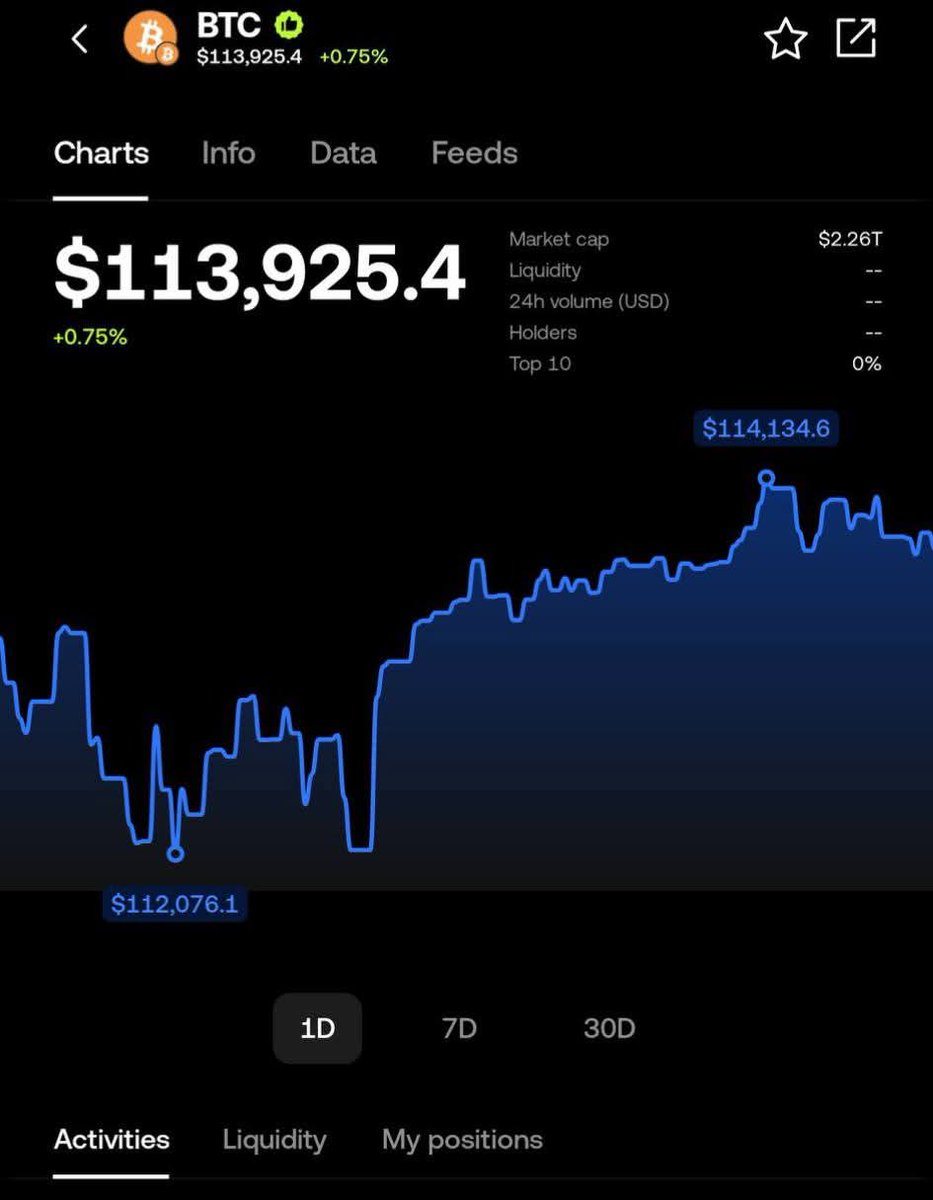The height and width of the screenshot is (1200, 933).
Task: Click the 0% Top 10 value
Action: coord(867,363)
